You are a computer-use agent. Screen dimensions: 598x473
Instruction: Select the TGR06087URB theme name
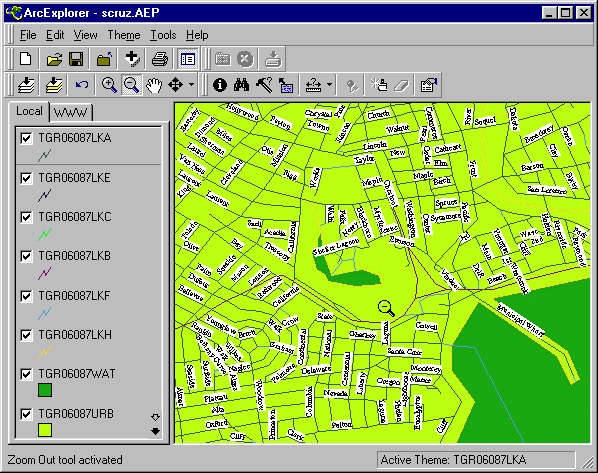coord(76,413)
